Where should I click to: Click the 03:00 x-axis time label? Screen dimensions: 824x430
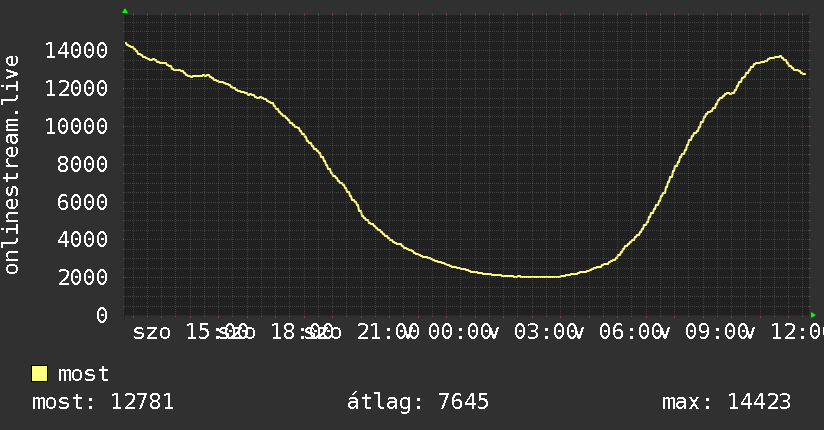pyautogui.click(x=545, y=332)
